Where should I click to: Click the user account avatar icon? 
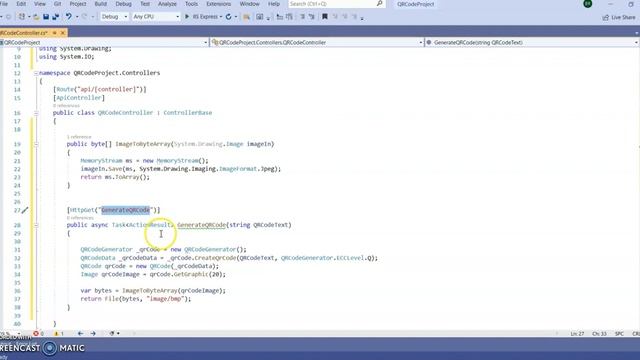[x=588, y=4]
